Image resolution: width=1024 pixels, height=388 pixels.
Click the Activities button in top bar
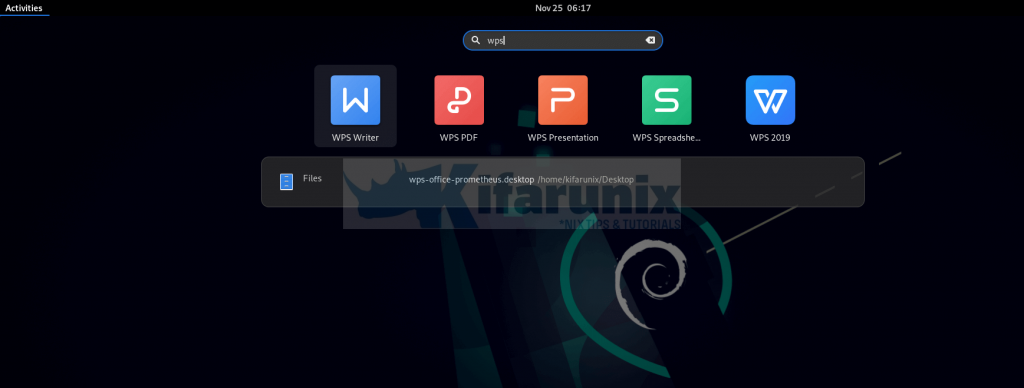[x=24, y=8]
